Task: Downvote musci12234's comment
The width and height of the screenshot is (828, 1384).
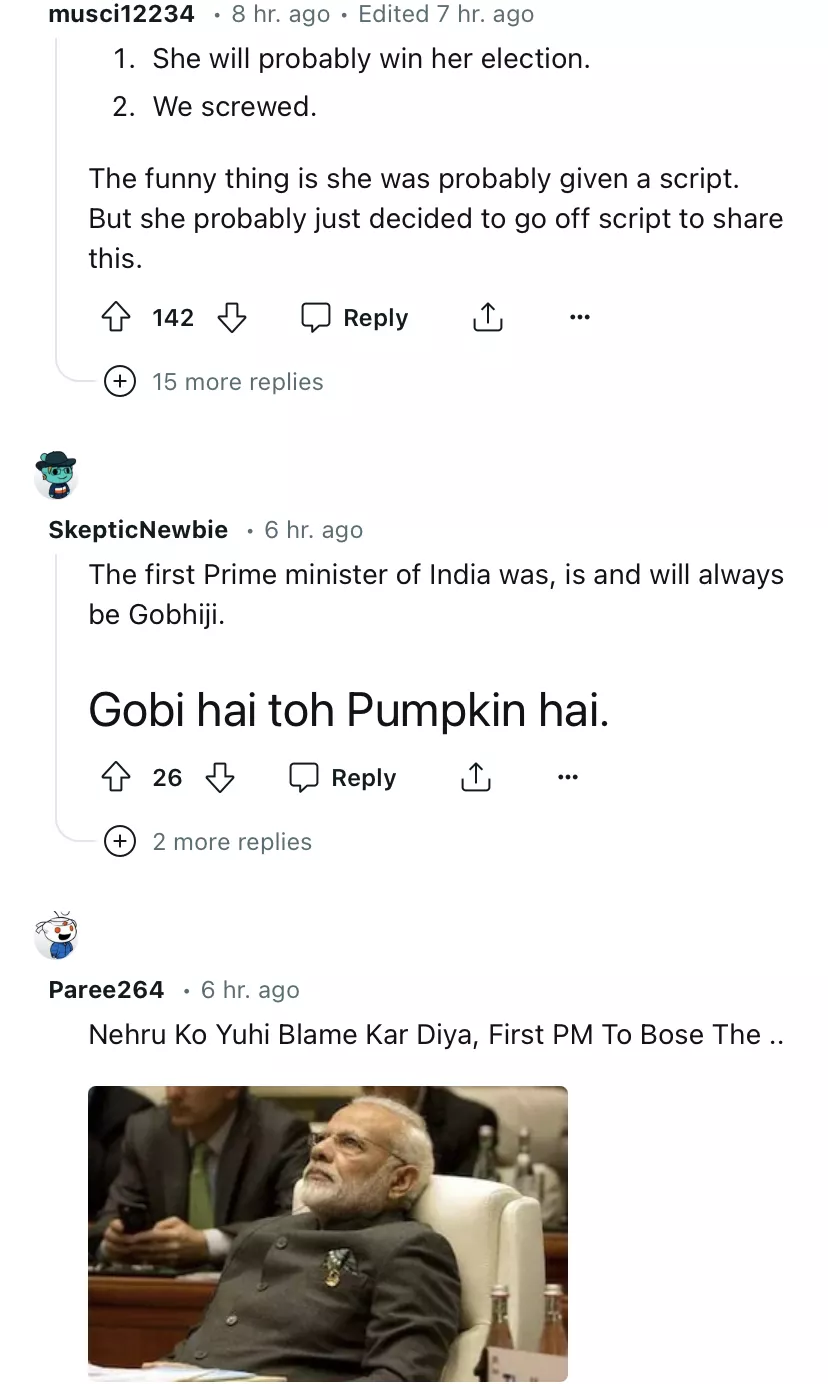Action: (x=232, y=318)
